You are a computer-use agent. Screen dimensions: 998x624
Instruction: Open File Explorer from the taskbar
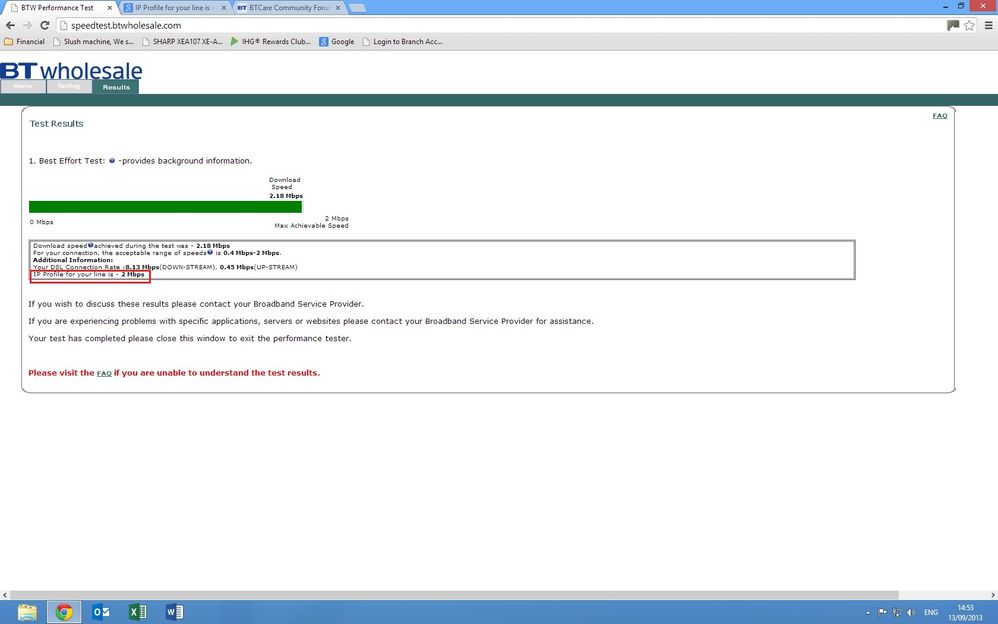[x=27, y=612]
